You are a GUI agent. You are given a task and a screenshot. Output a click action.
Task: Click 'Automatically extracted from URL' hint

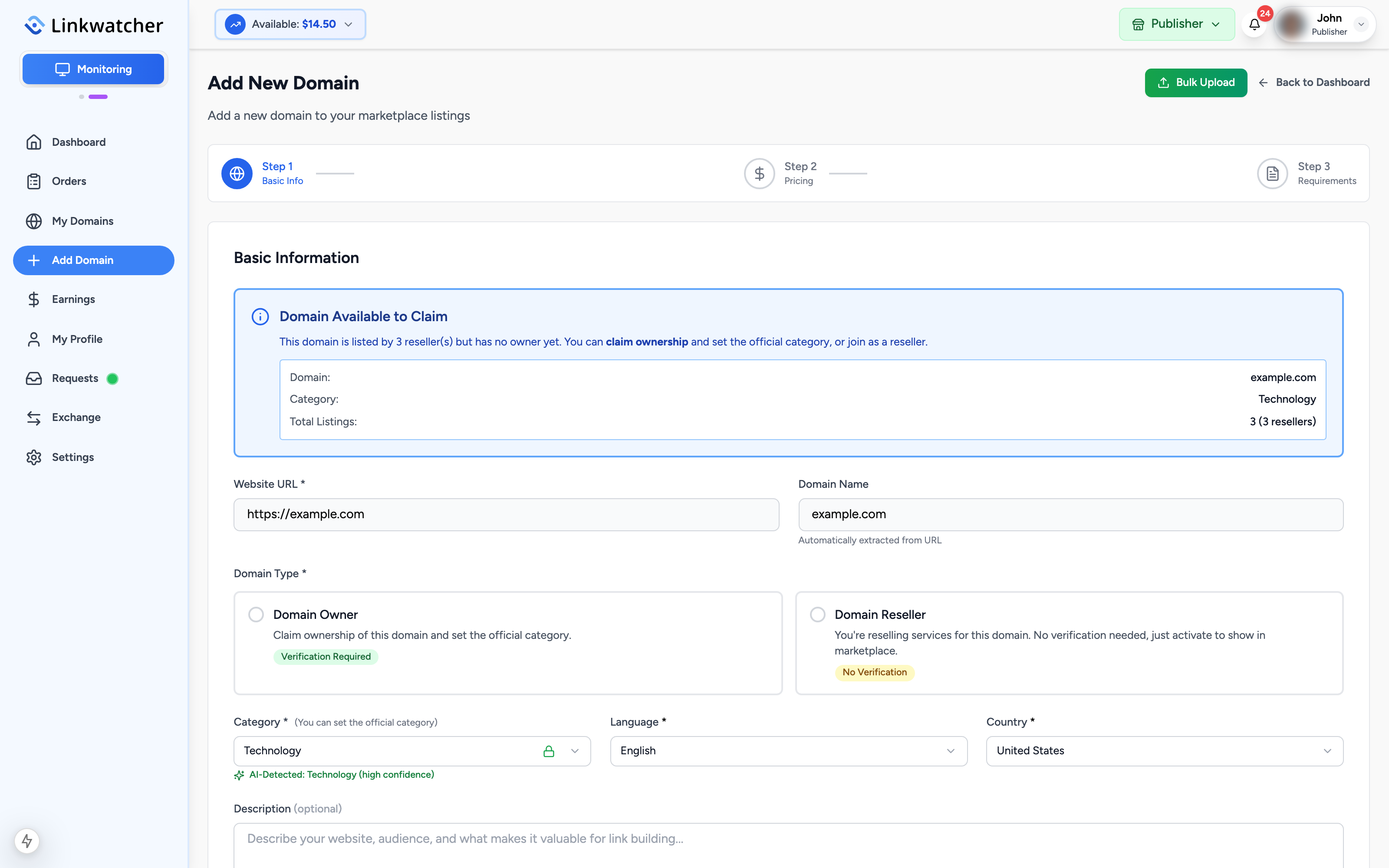(869, 540)
